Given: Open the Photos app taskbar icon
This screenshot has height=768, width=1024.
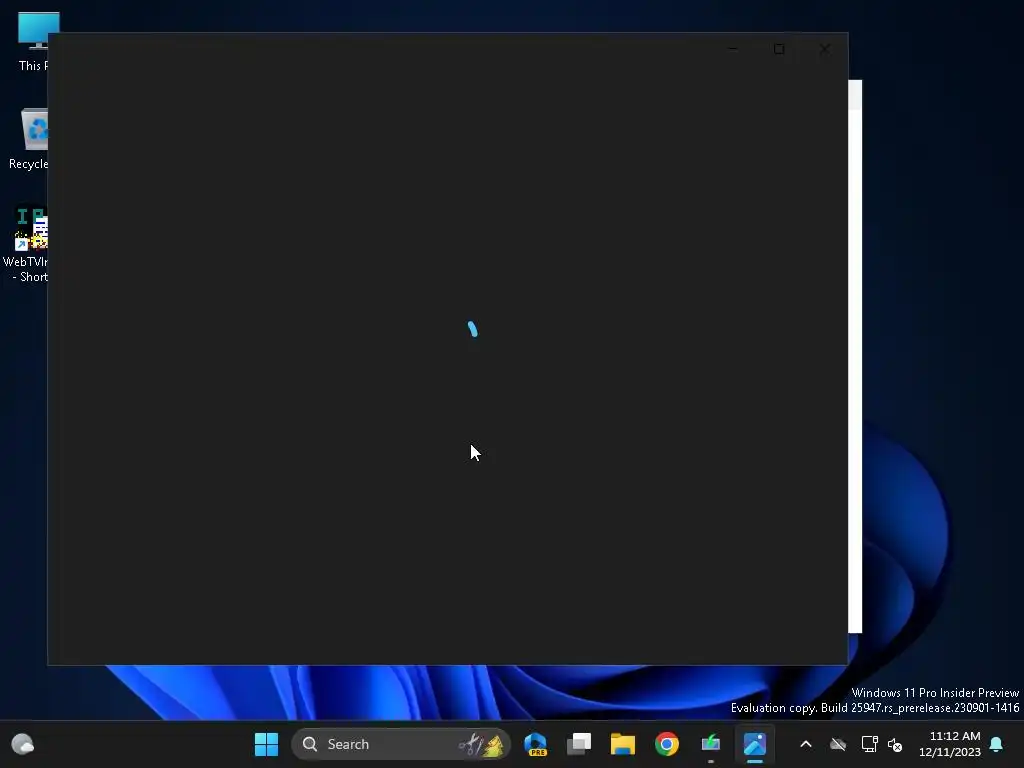Looking at the screenshot, I should pyautogui.click(x=754, y=744).
